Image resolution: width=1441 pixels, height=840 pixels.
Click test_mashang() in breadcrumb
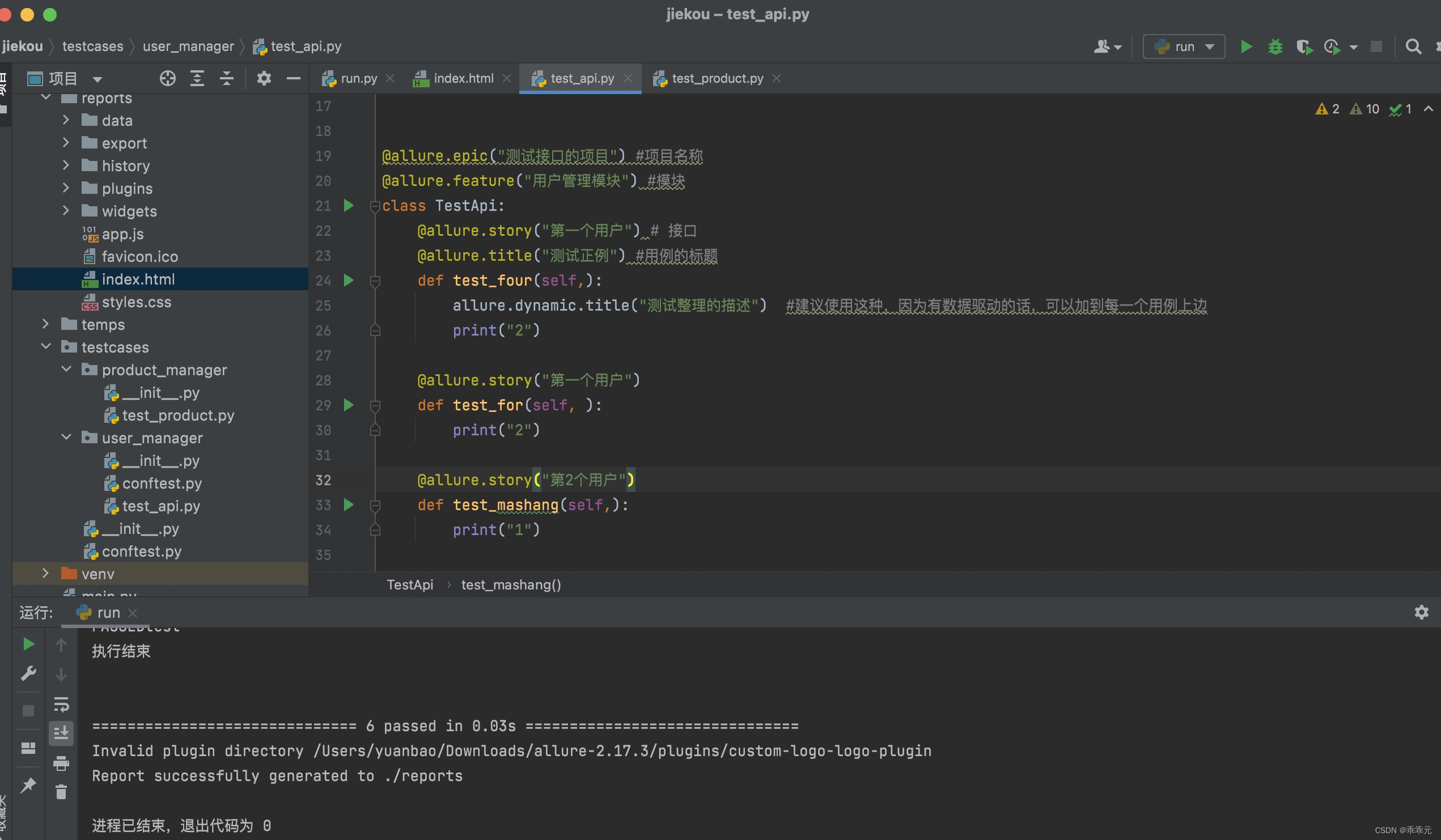click(511, 584)
